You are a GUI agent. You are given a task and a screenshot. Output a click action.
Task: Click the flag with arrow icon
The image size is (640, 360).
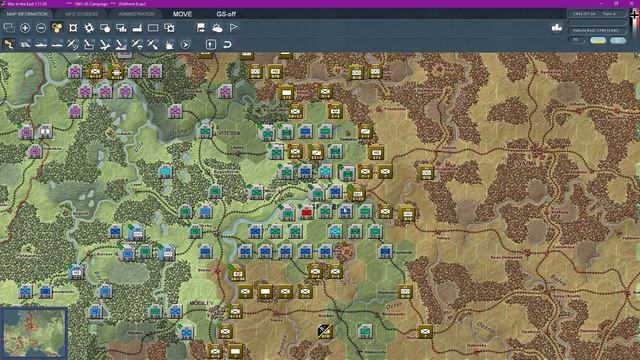pyautogui.click(x=201, y=28)
